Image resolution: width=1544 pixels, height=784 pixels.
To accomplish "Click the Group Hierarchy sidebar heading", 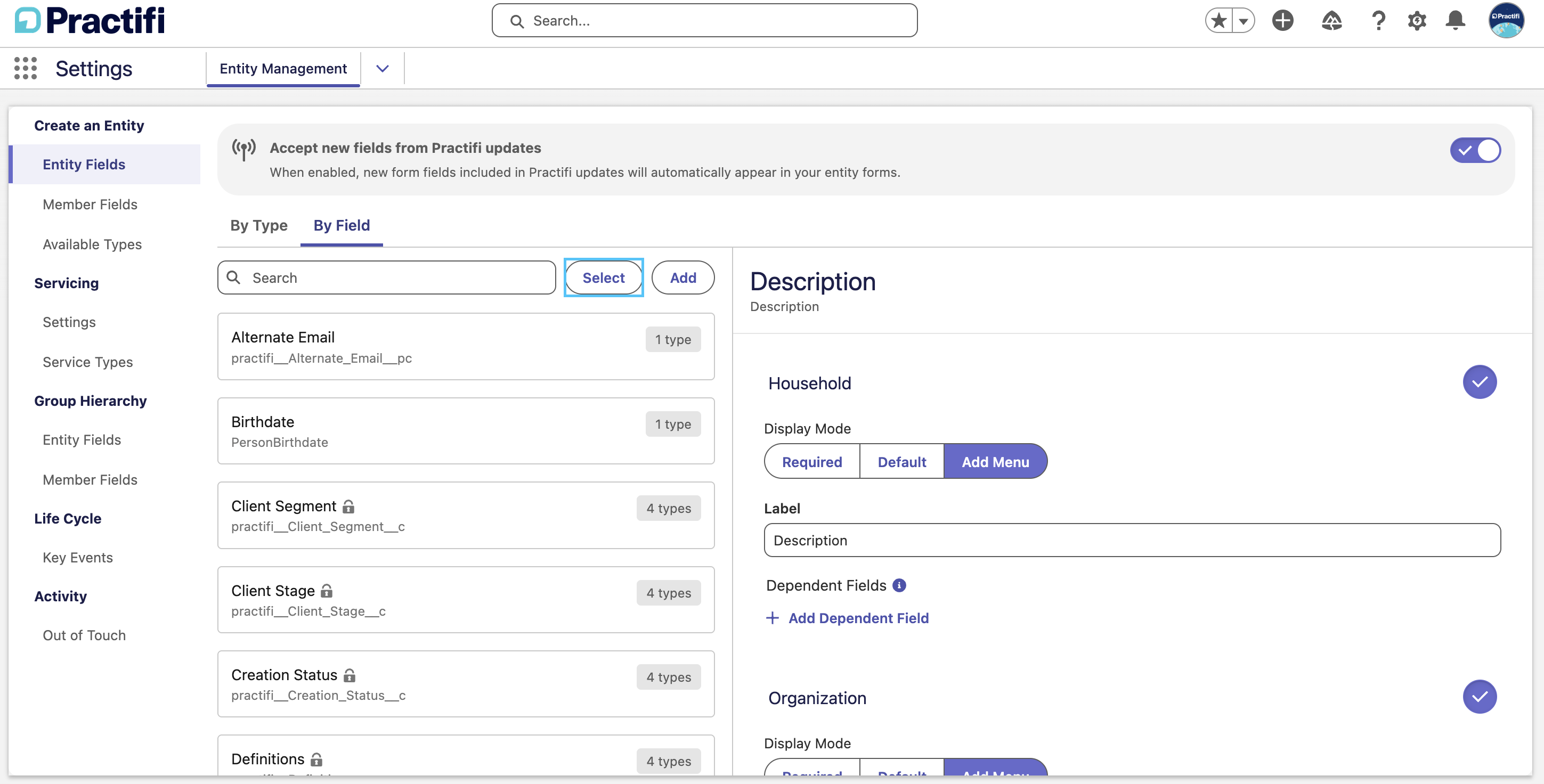I will (90, 401).
